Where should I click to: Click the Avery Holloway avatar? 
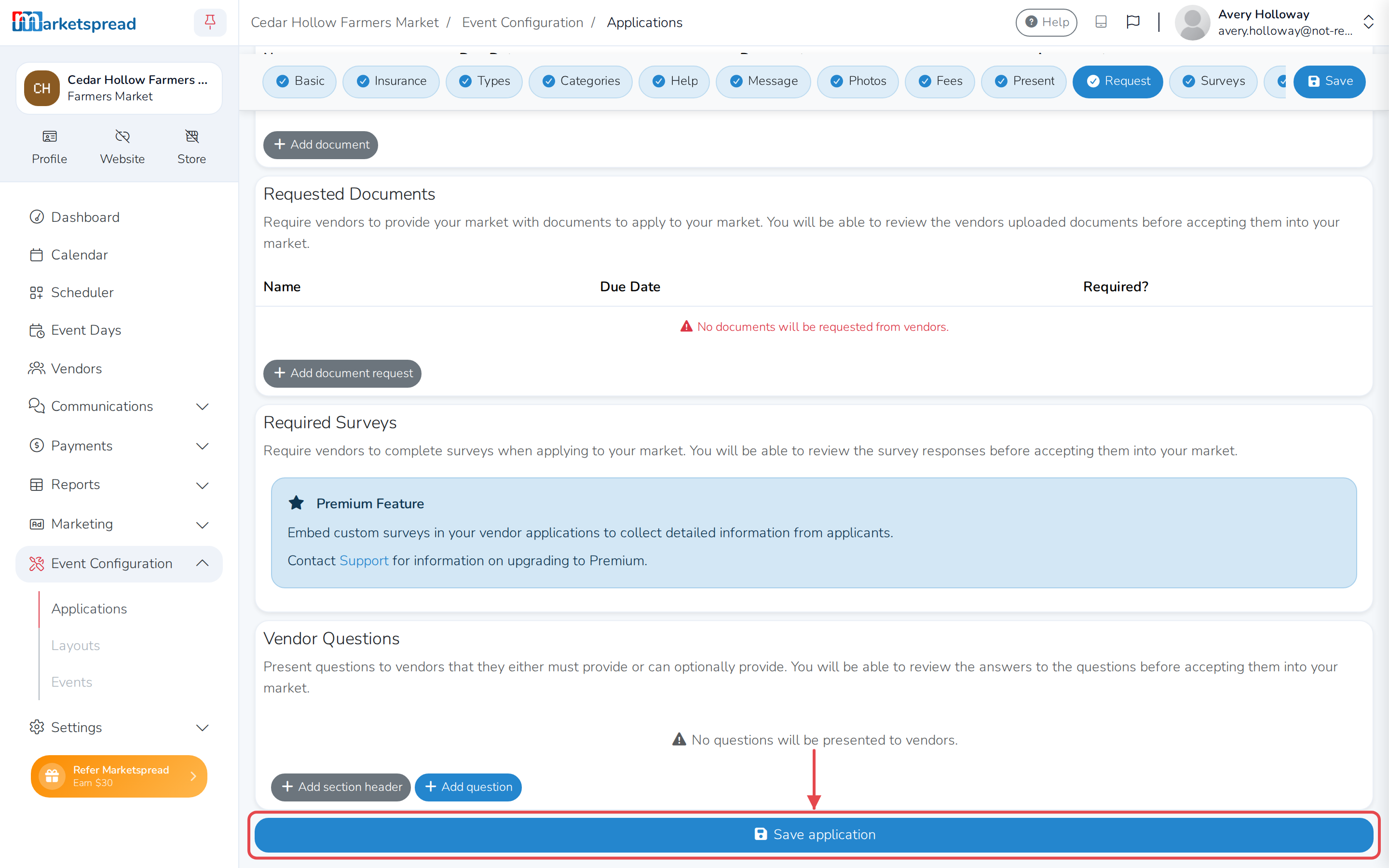(1193, 22)
